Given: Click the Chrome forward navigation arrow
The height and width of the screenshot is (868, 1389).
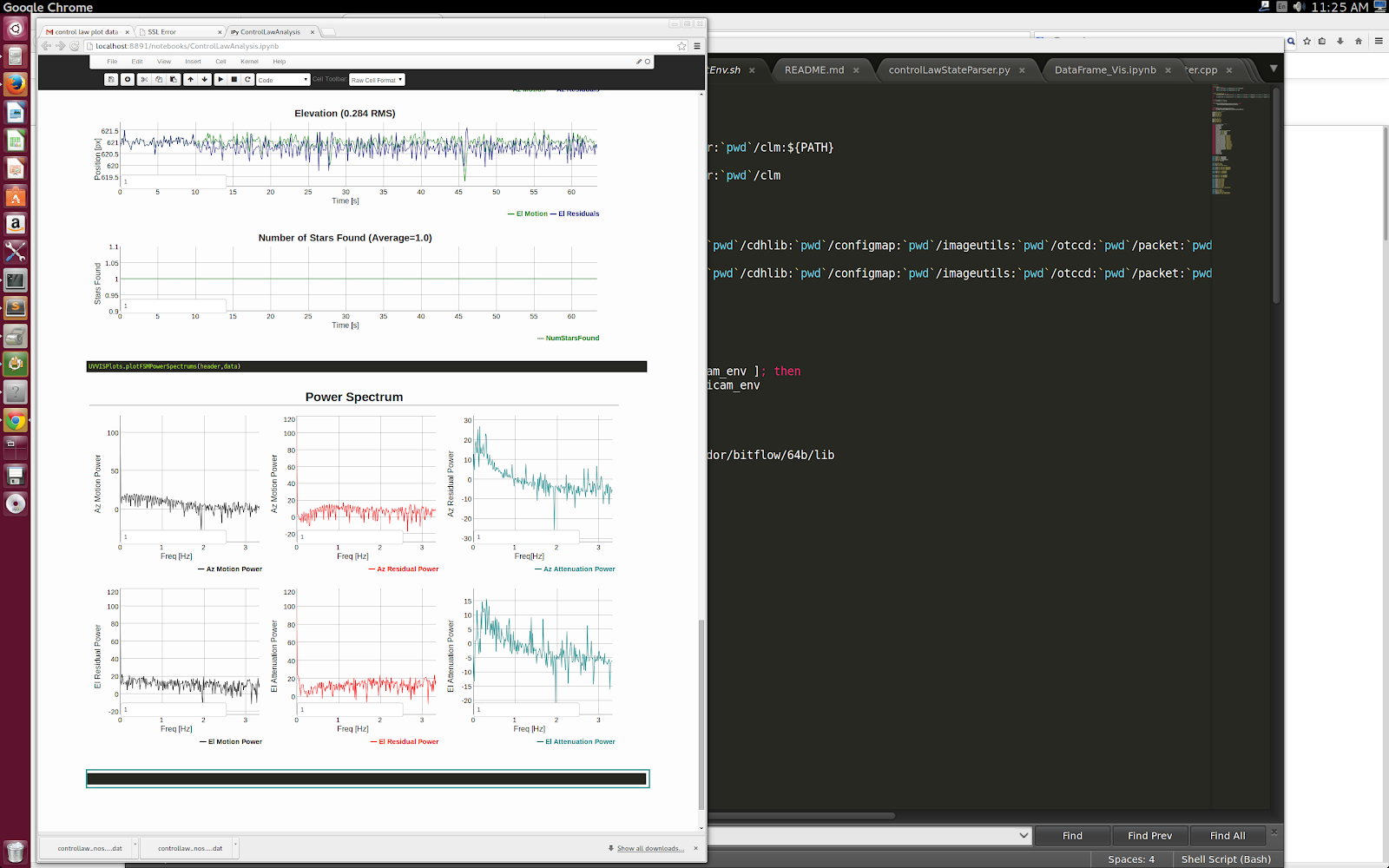Looking at the screenshot, I should (x=61, y=46).
